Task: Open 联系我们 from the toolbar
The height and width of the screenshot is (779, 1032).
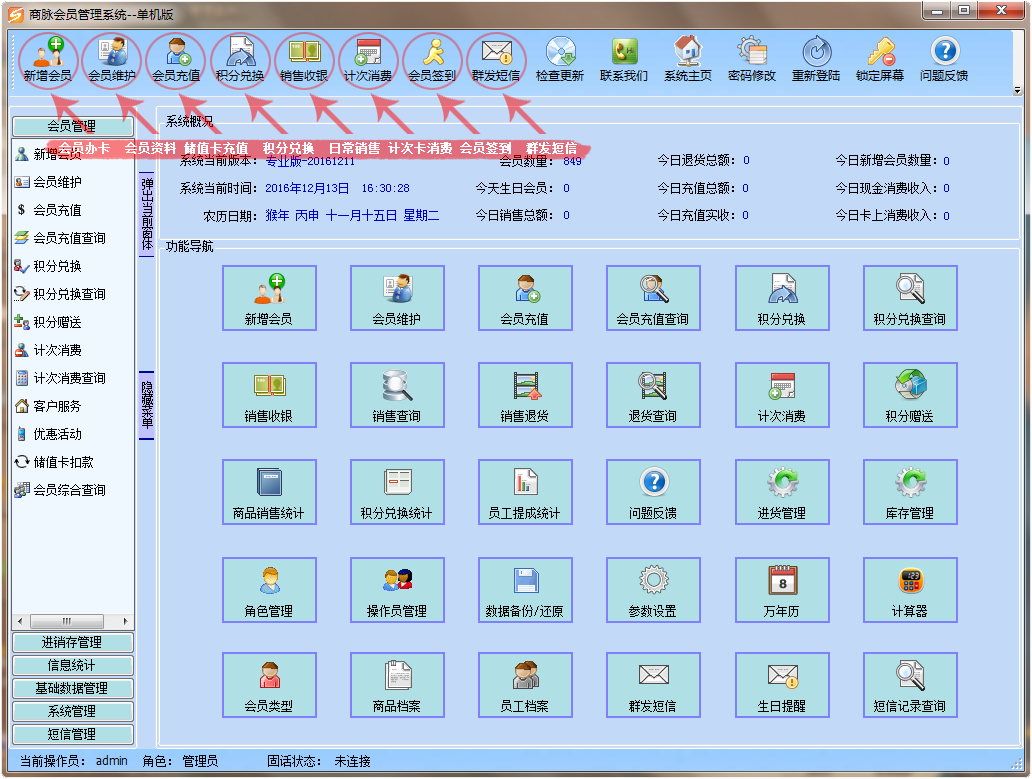Action: point(624,59)
